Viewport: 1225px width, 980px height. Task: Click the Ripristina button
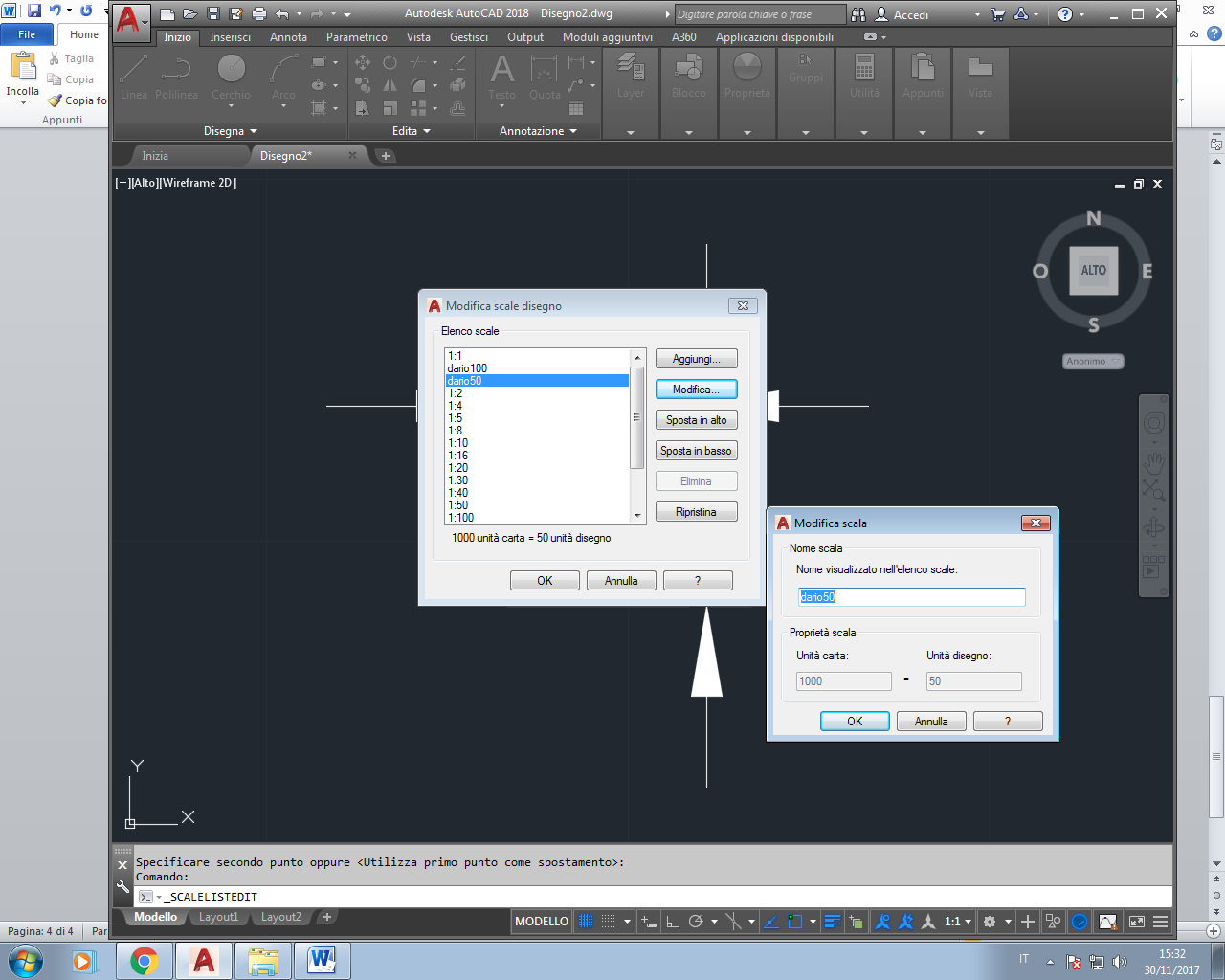click(697, 512)
